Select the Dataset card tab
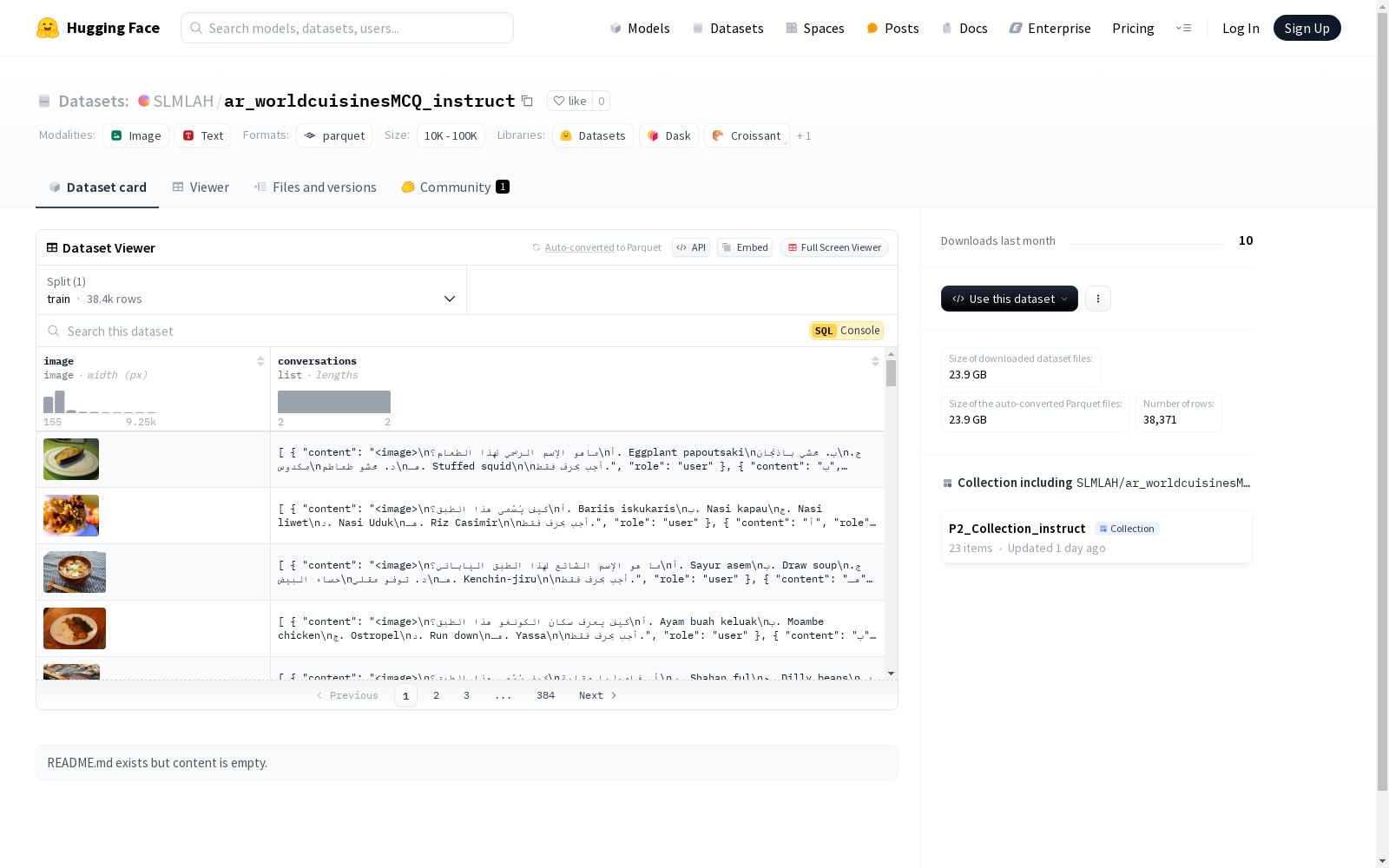Screen dimensions: 1389x868 [97, 187]
